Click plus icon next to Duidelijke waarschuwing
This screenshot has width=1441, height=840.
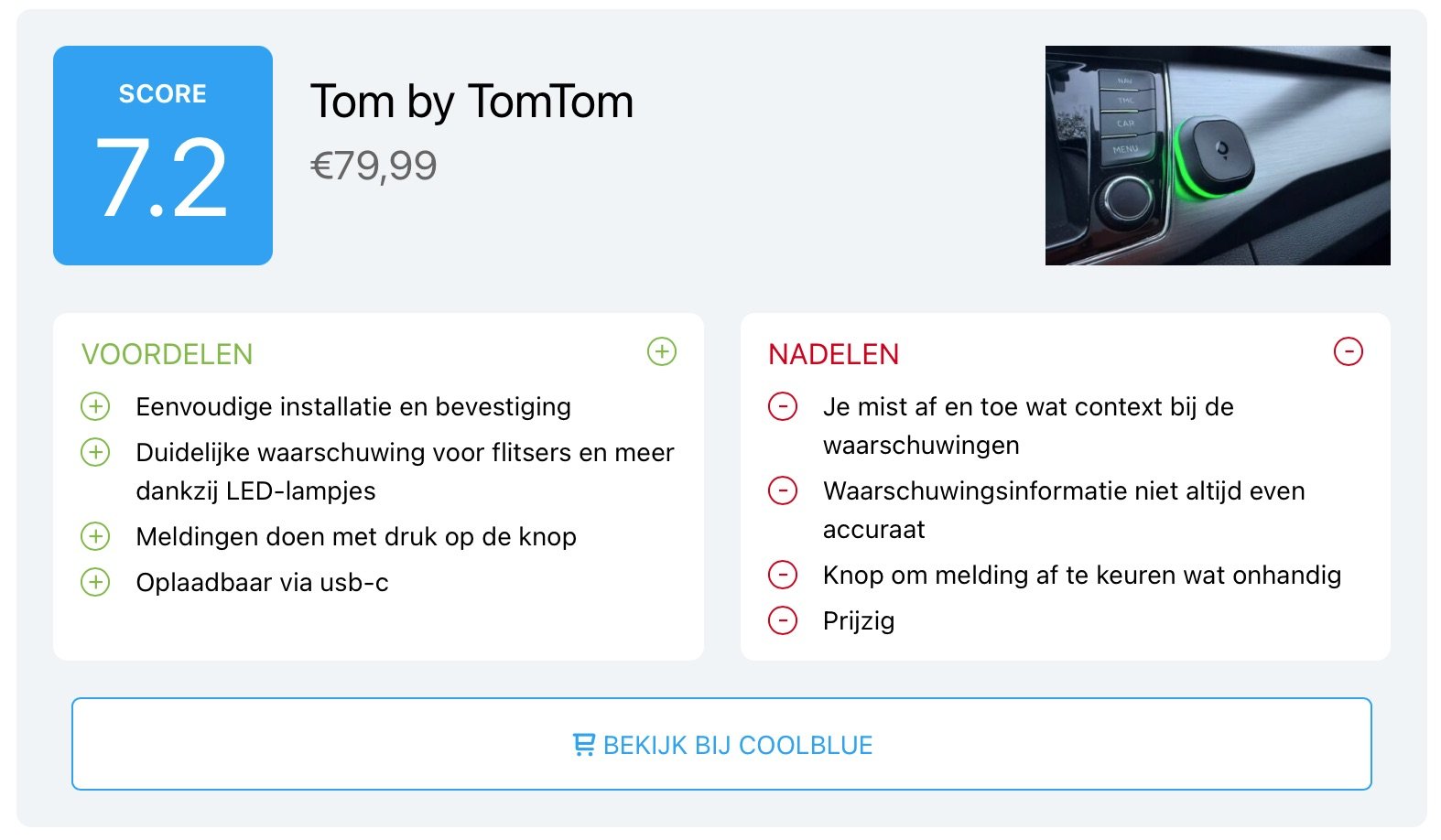[95, 452]
